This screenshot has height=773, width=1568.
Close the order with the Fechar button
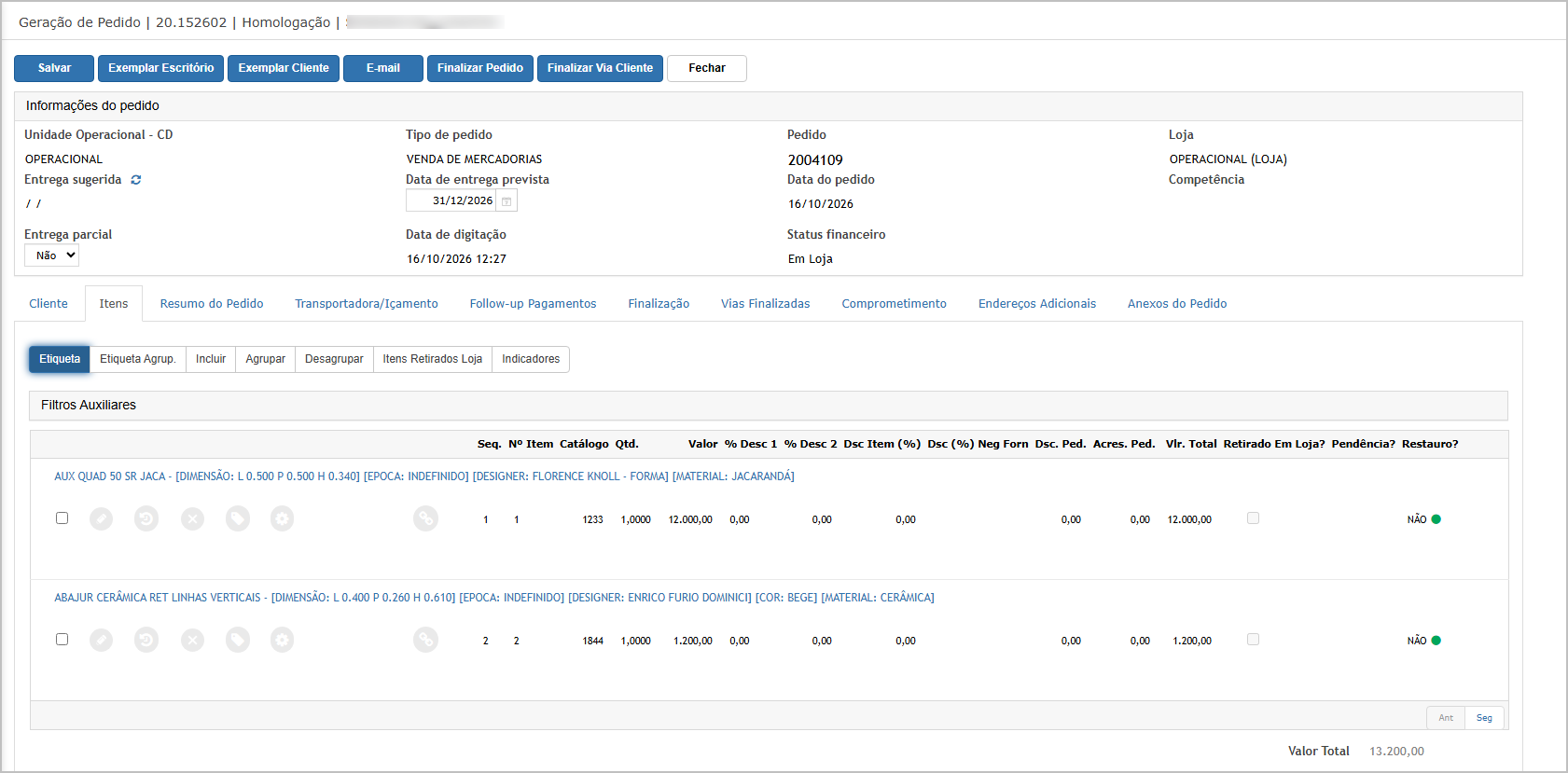click(707, 68)
